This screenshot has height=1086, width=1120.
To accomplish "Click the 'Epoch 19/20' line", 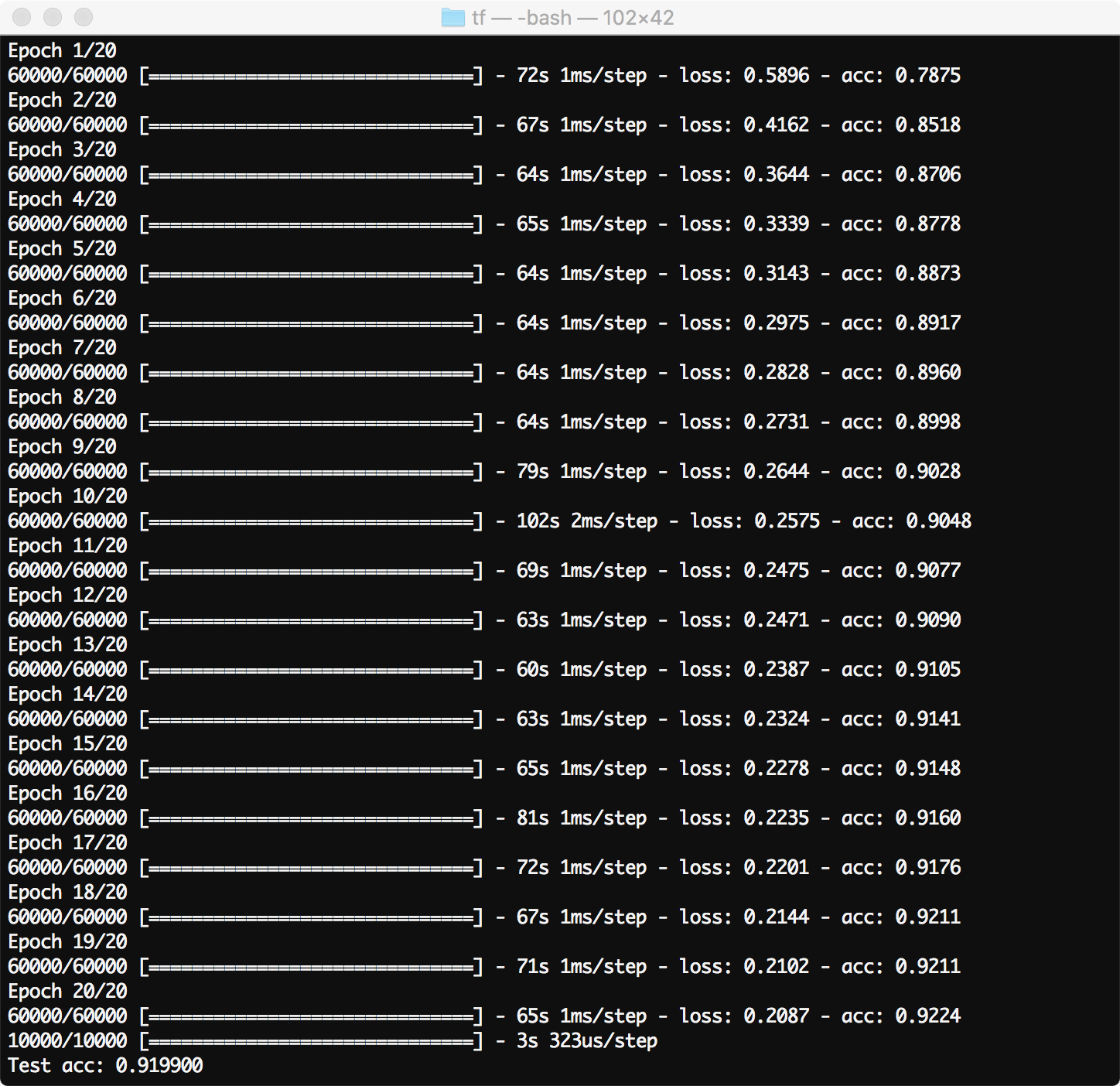I will point(67,942).
